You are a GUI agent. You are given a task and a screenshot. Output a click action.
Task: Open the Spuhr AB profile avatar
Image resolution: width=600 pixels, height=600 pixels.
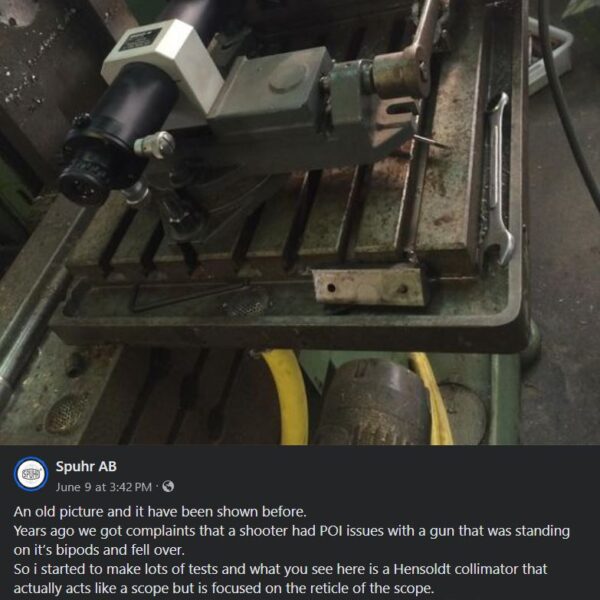pyautogui.click(x=31, y=474)
